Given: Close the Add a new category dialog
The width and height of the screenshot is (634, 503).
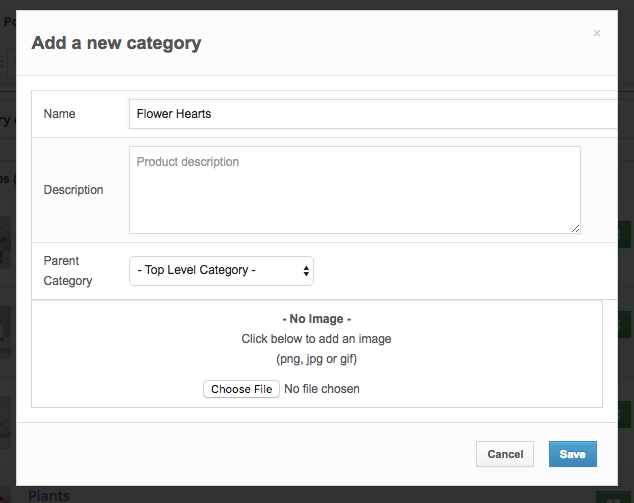Looking at the screenshot, I should tap(597, 34).
